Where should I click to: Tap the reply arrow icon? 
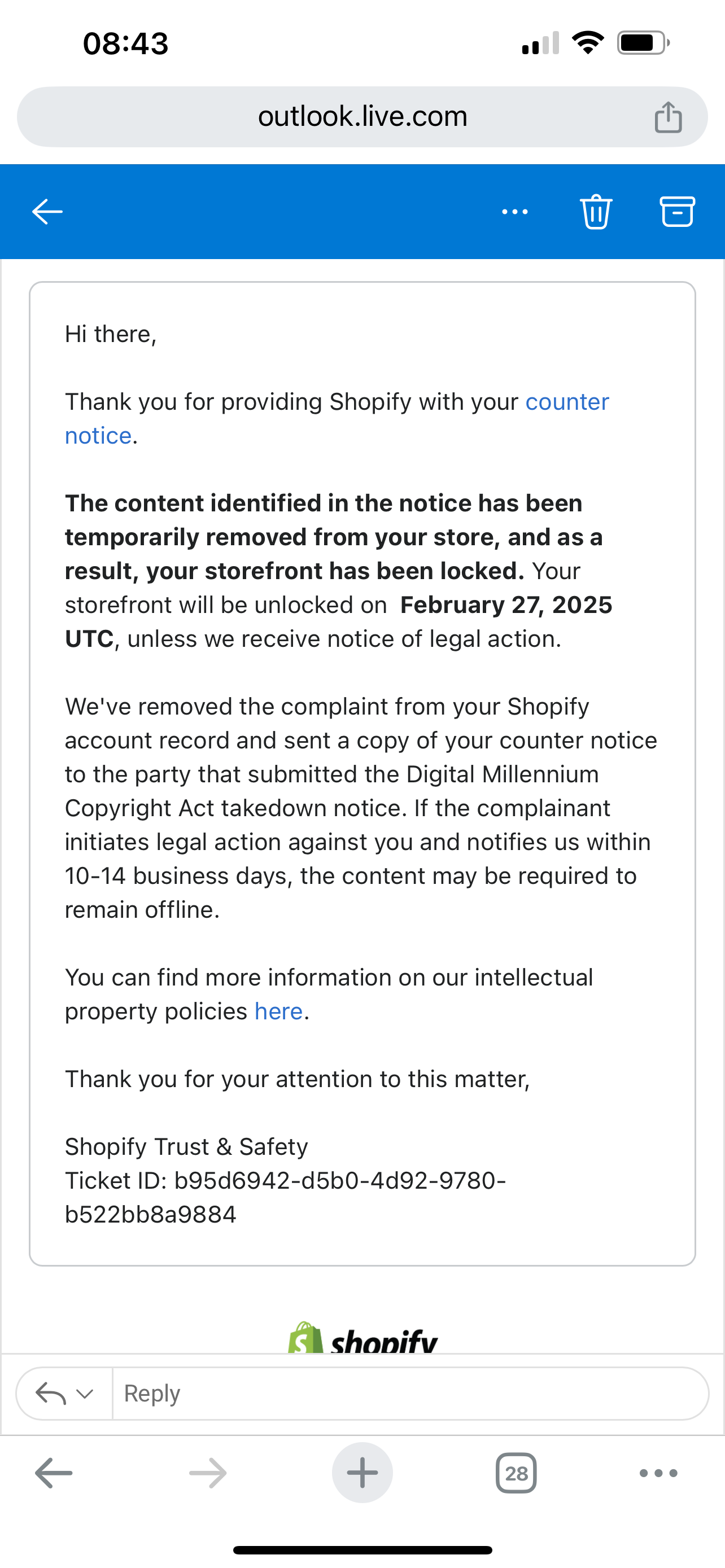[50, 1393]
